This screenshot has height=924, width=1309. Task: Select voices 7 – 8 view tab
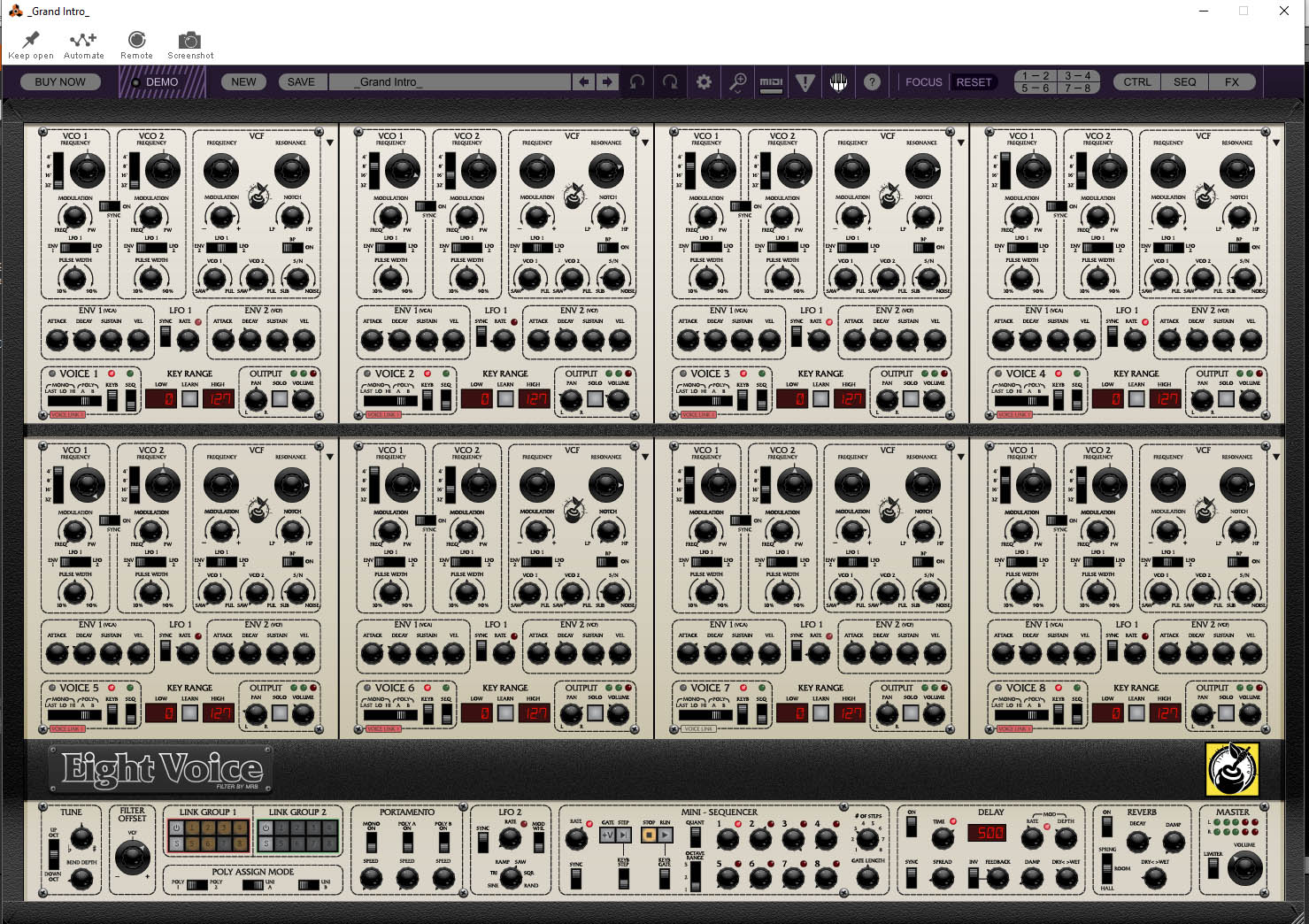[x=1077, y=88]
